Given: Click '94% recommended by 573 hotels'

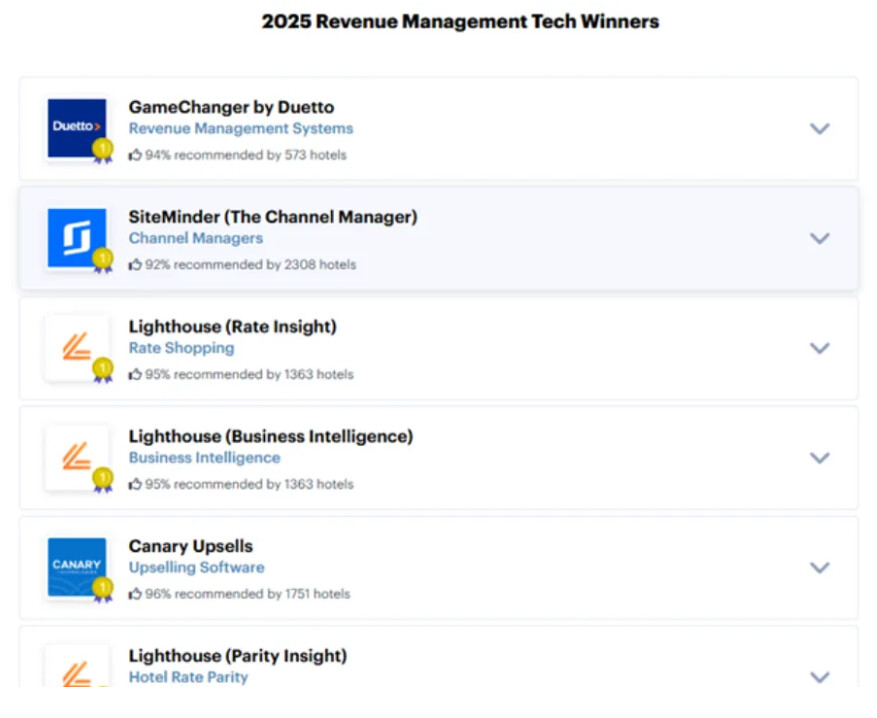Looking at the screenshot, I should click(246, 155).
